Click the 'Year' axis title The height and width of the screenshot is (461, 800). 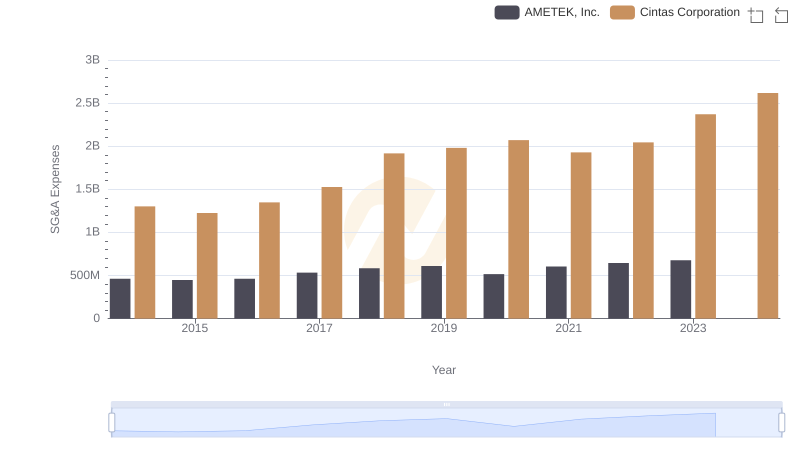(444, 370)
